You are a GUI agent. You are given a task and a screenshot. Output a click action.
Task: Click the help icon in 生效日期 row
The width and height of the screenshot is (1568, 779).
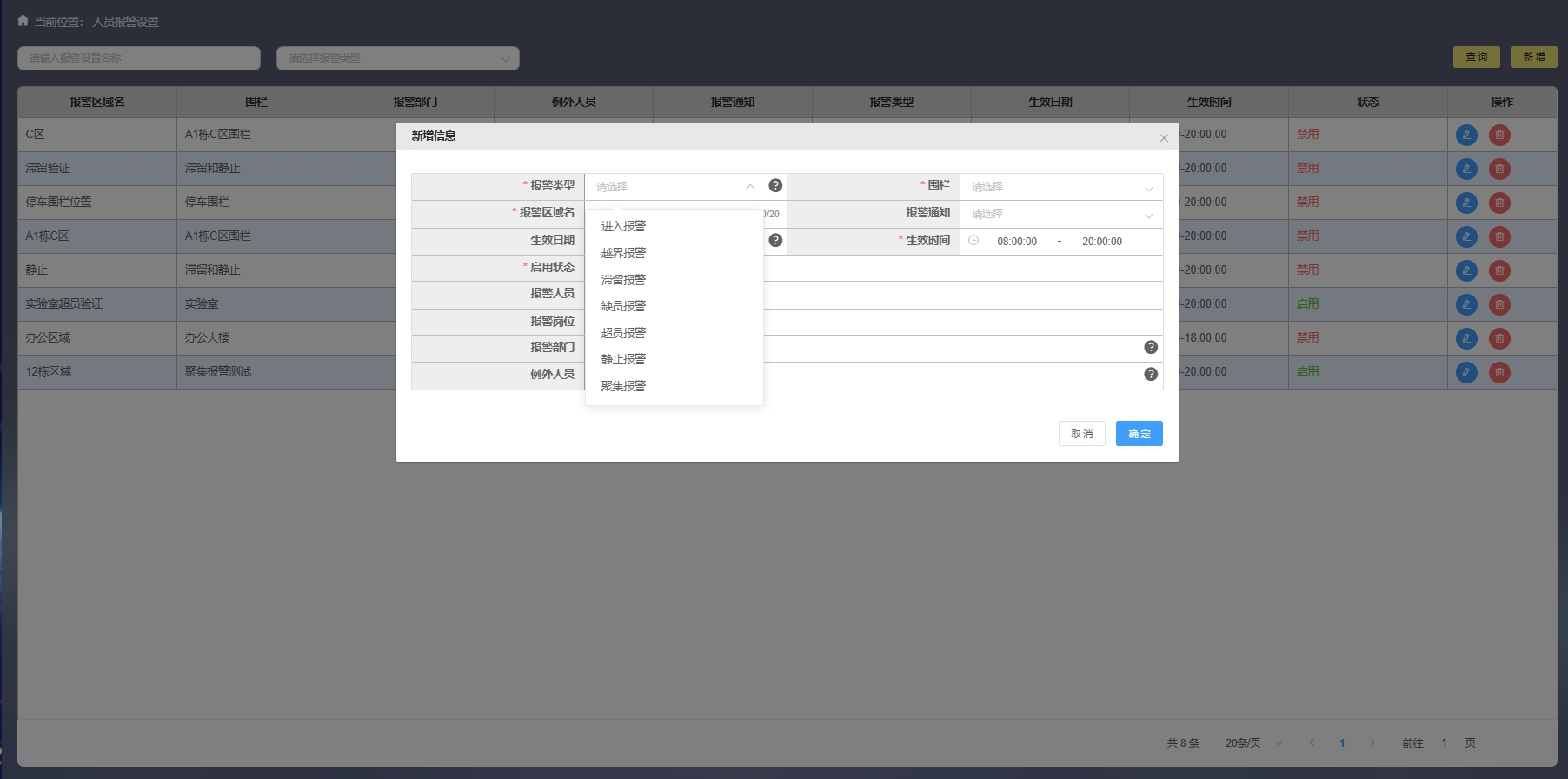(x=775, y=241)
